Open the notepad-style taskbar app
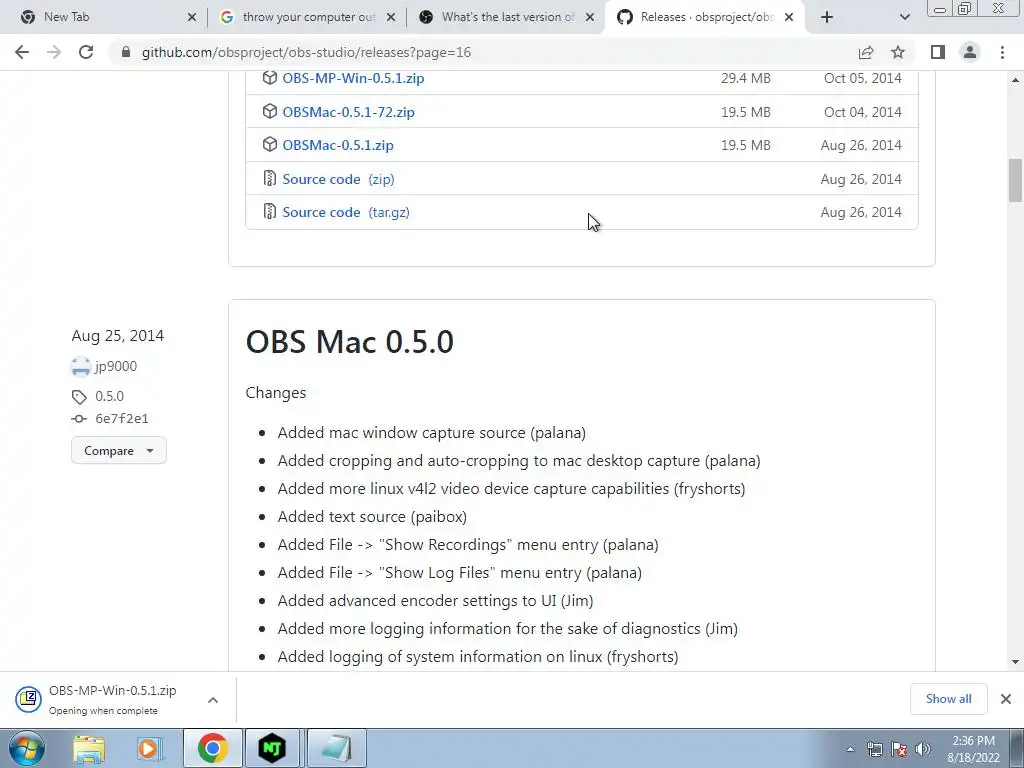This screenshot has height=768, width=1024. pyautogui.click(x=336, y=748)
